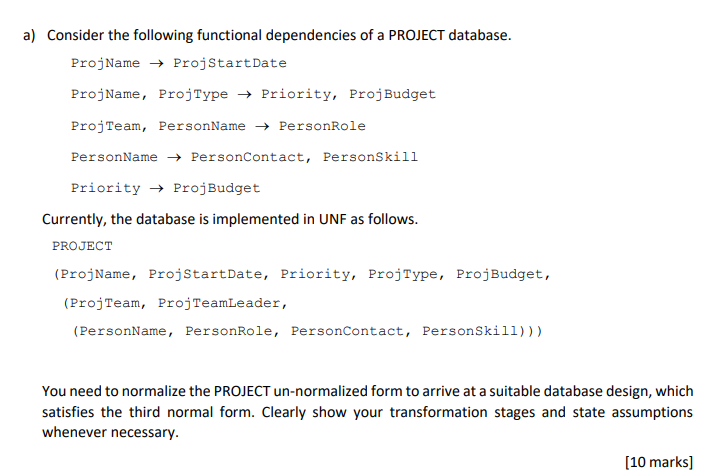This screenshot has width=713, height=473.
Task: Click ProjTeam in the third functional dependency
Action: (105, 126)
